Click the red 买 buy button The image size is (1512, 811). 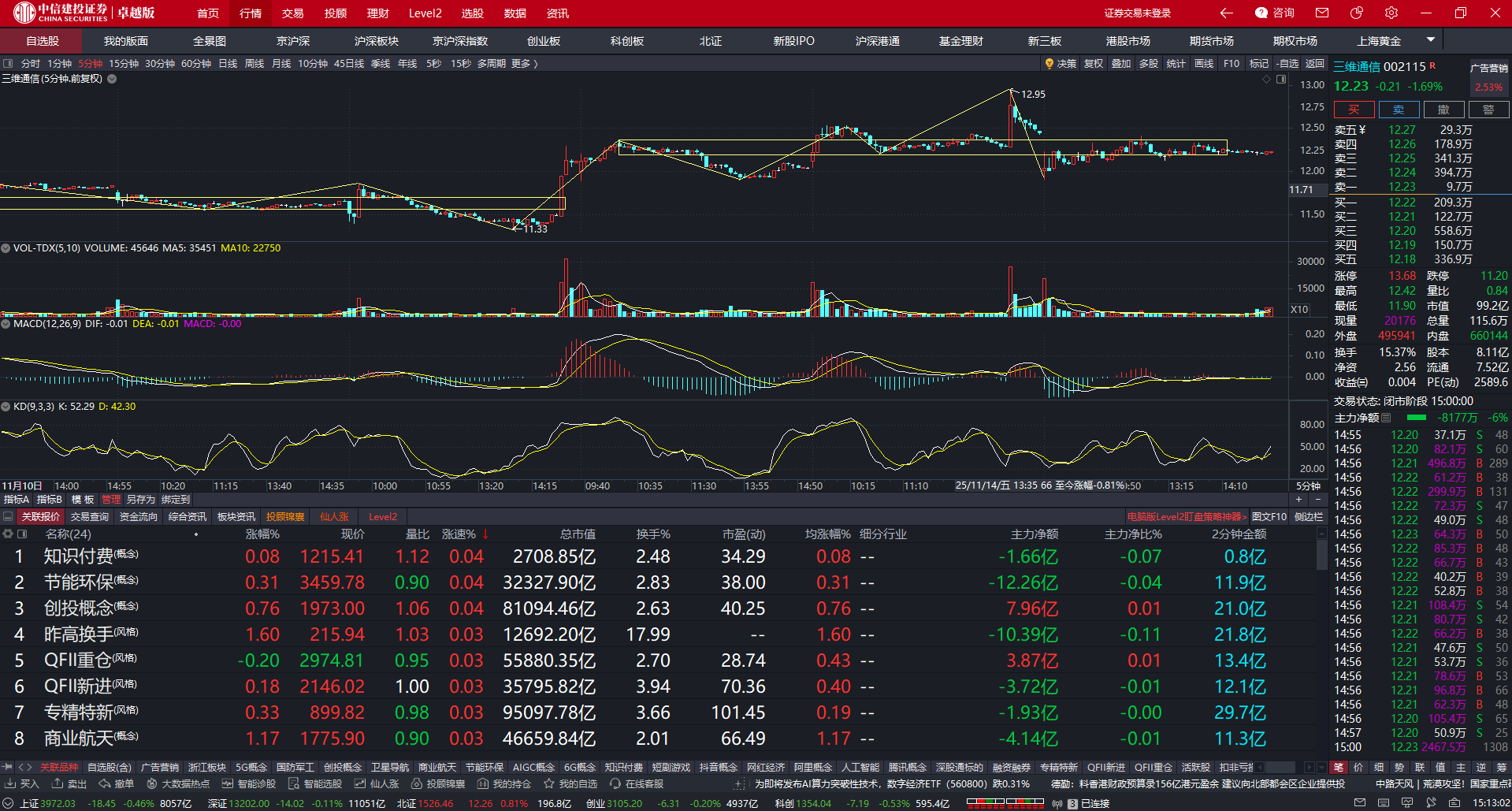point(1354,110)
